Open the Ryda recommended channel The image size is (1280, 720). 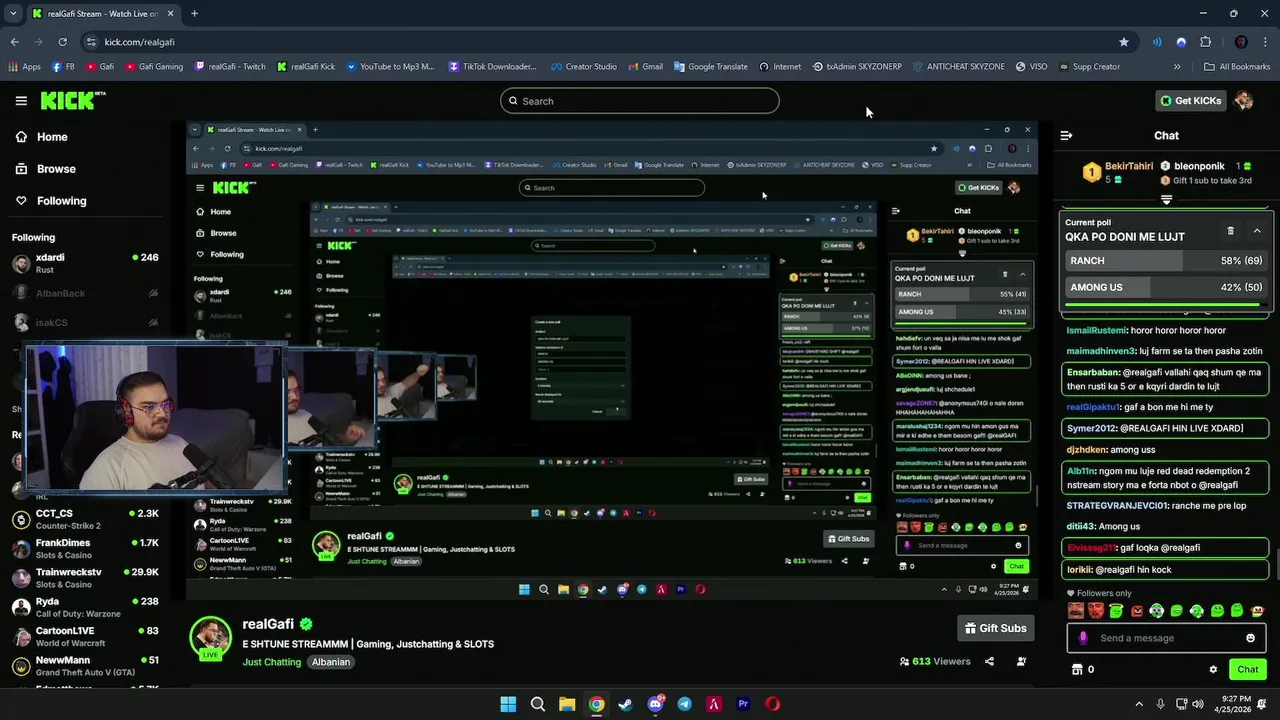85,607
